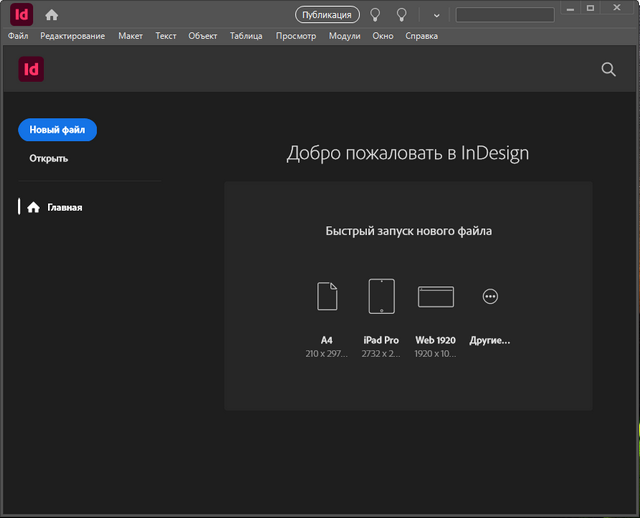Screen dimensions: 640x518
Task: Open the workspace switcher dropdown arrow
Action: [x=436, y=16]
